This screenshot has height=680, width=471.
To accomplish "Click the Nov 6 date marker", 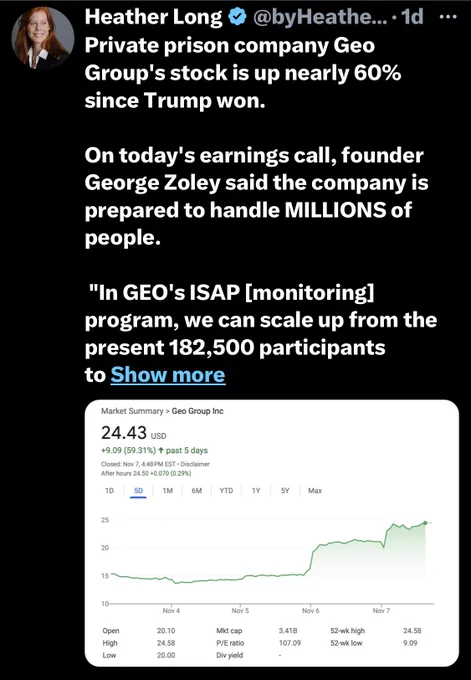I will [311, 610].
